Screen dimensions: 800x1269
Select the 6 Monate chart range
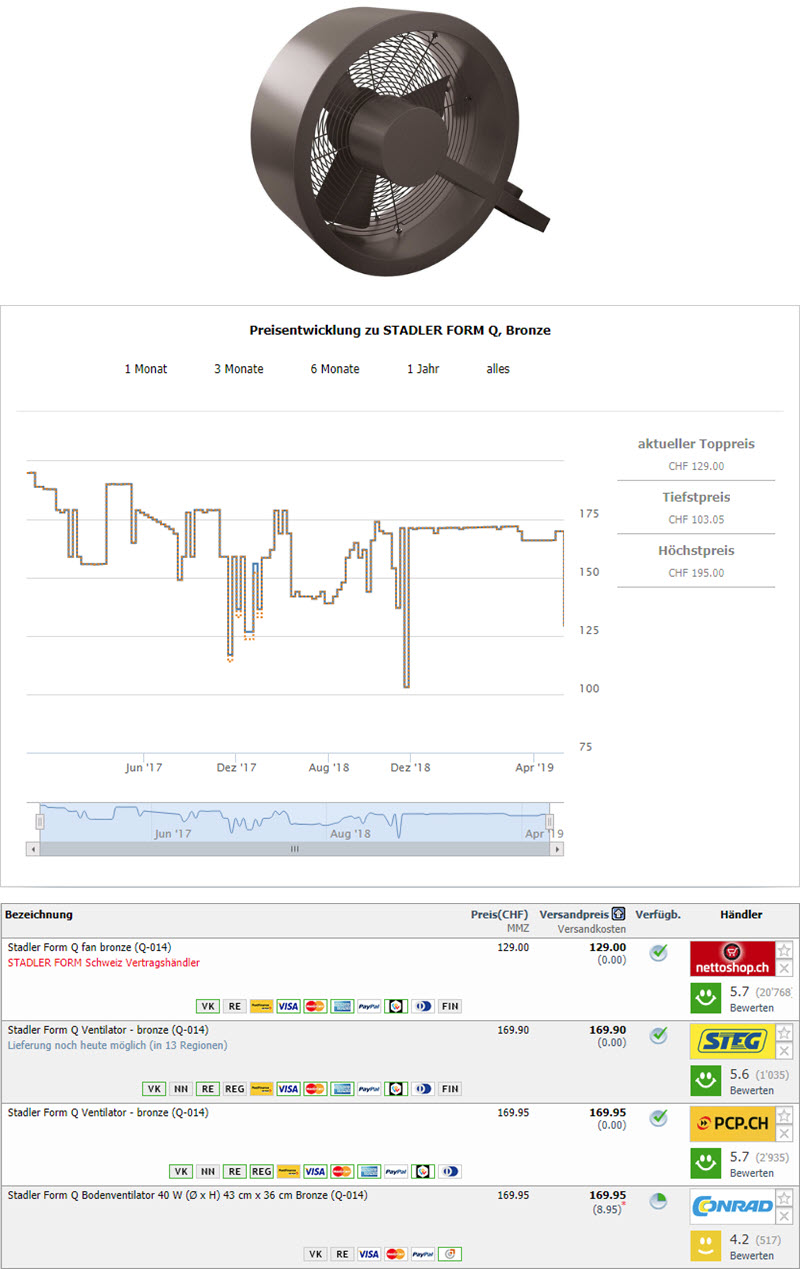(335, 369)
